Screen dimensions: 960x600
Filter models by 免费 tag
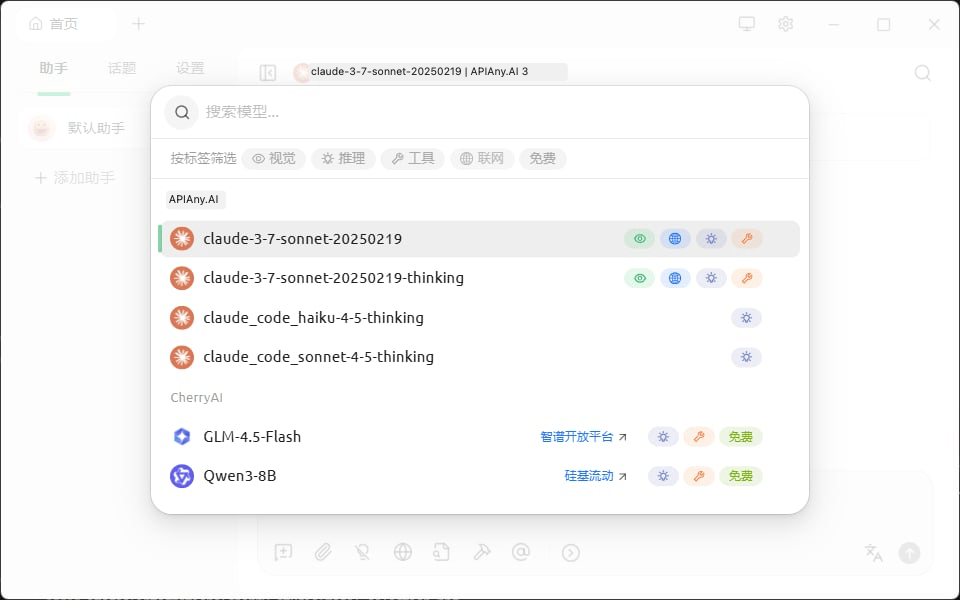(542, 159)
